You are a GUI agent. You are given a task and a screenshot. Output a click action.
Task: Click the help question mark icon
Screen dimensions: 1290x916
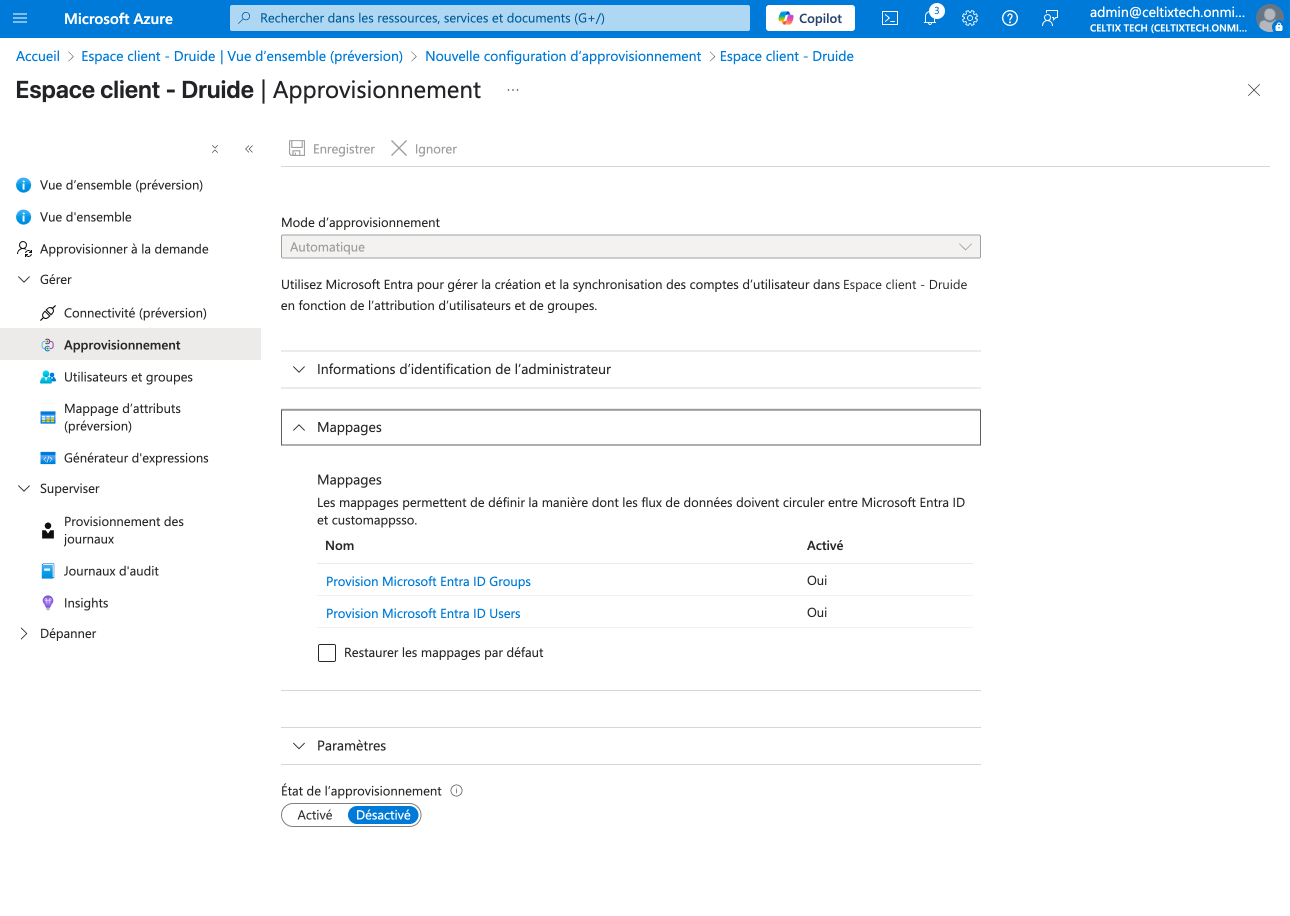click(x=1010, y=18)
